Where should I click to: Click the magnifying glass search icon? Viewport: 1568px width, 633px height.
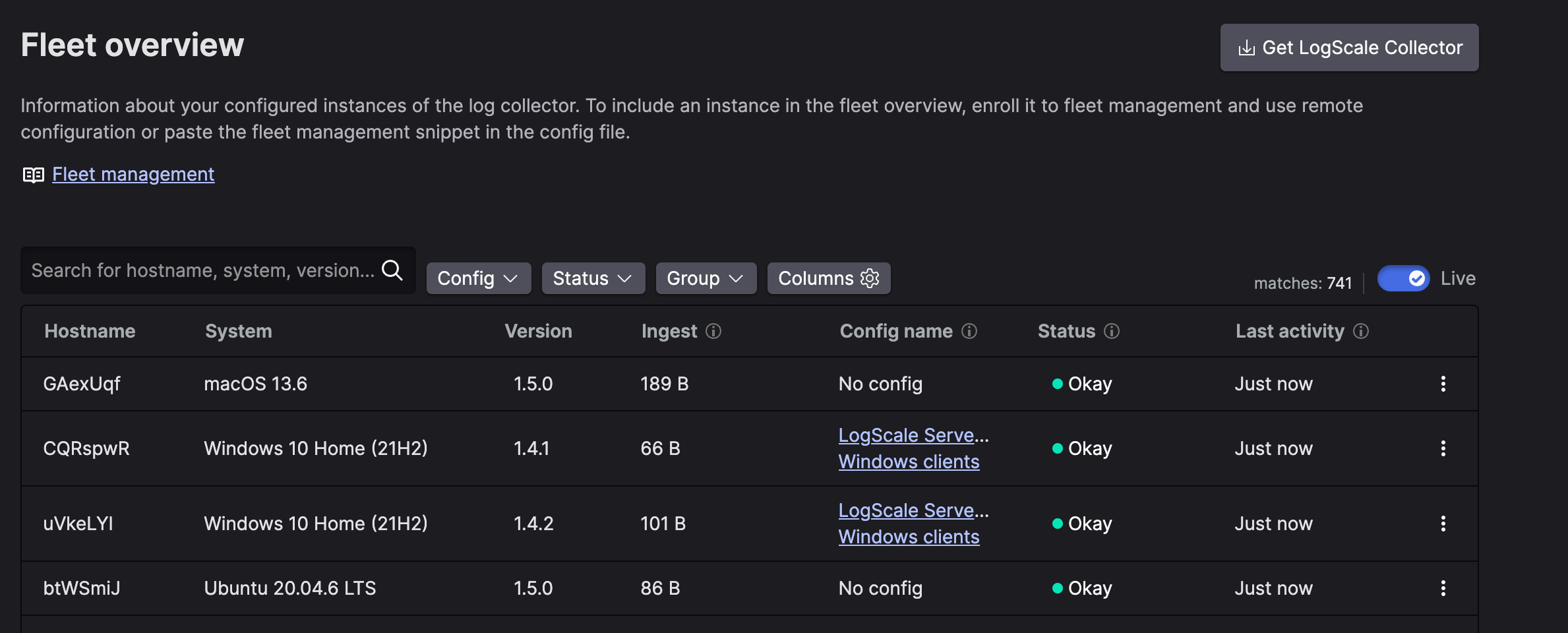(x=393, y=270)
